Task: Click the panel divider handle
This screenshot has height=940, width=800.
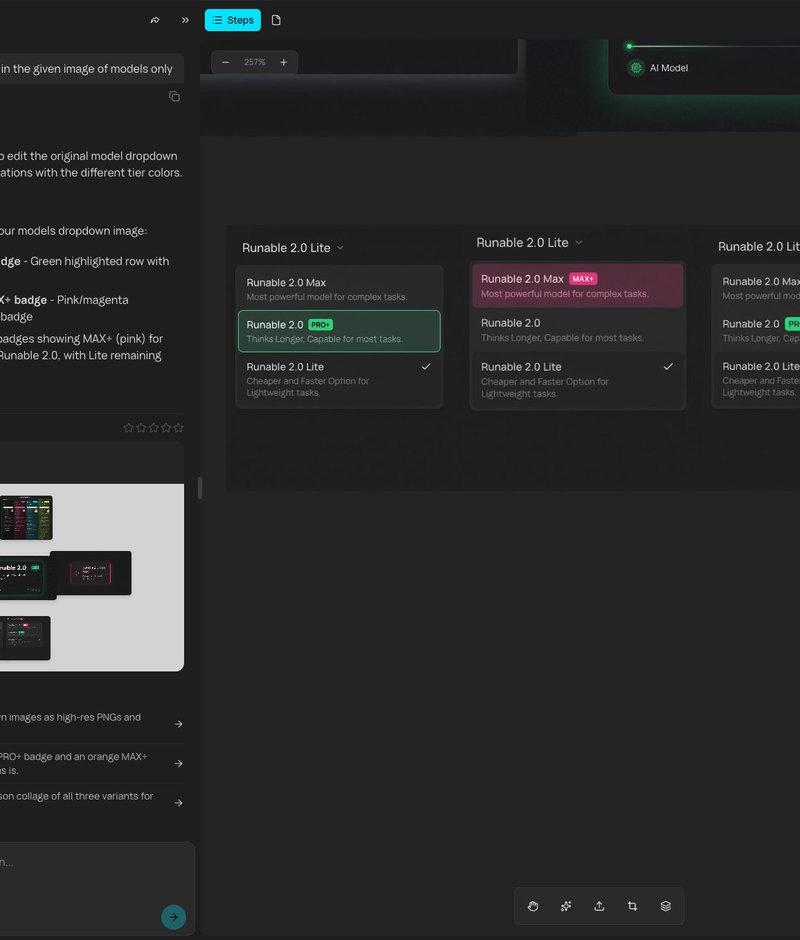Action: point(200,488)
